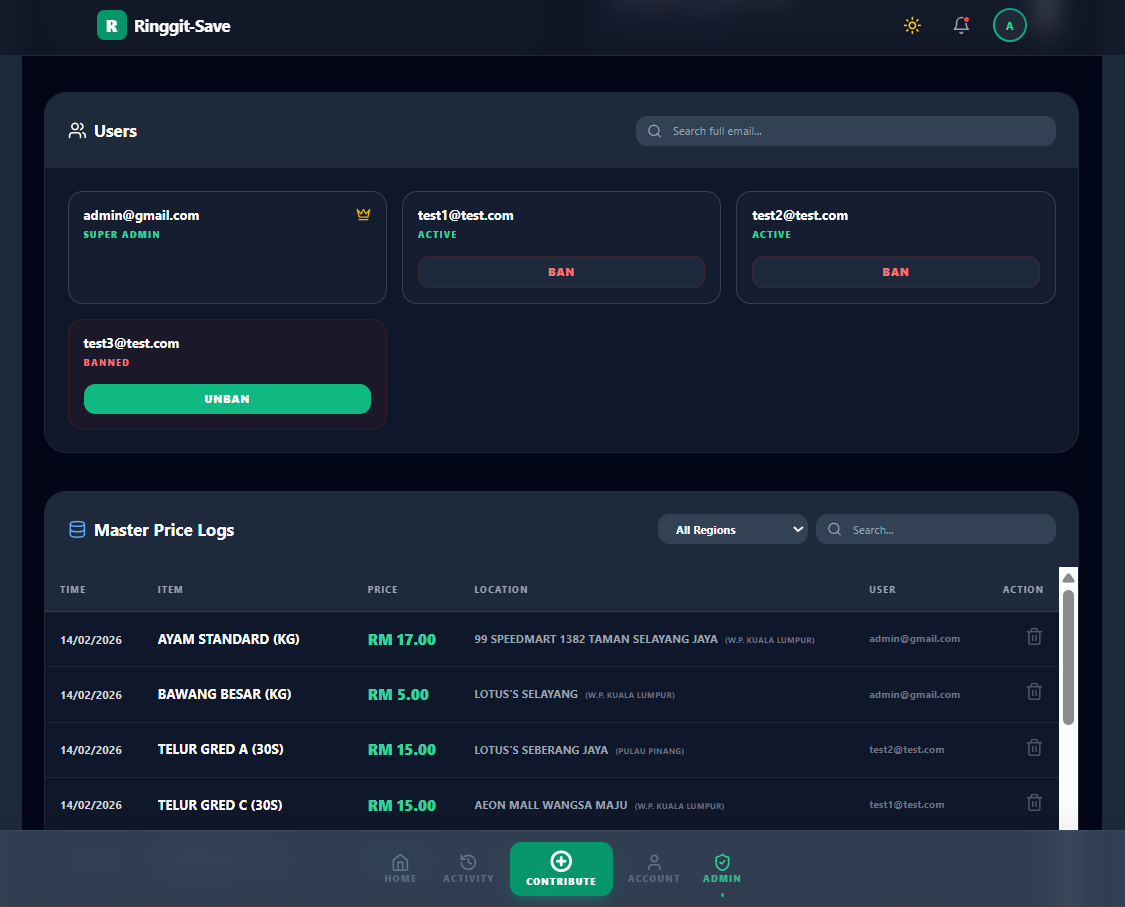The height and width of the screenshot is (907, 1125).
Task: Unban user test3@test.com
Action: [x=227, y=399]
